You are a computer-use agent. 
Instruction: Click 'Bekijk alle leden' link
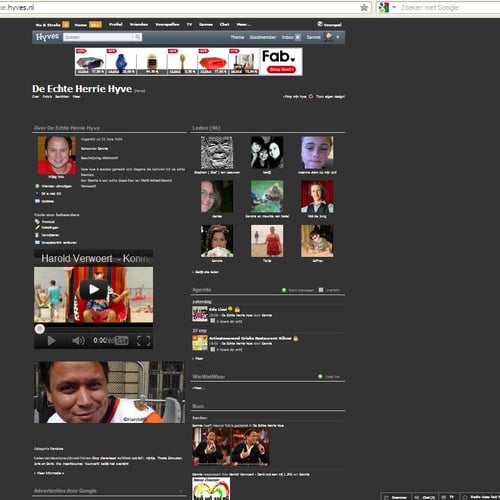tap(207, 272)
